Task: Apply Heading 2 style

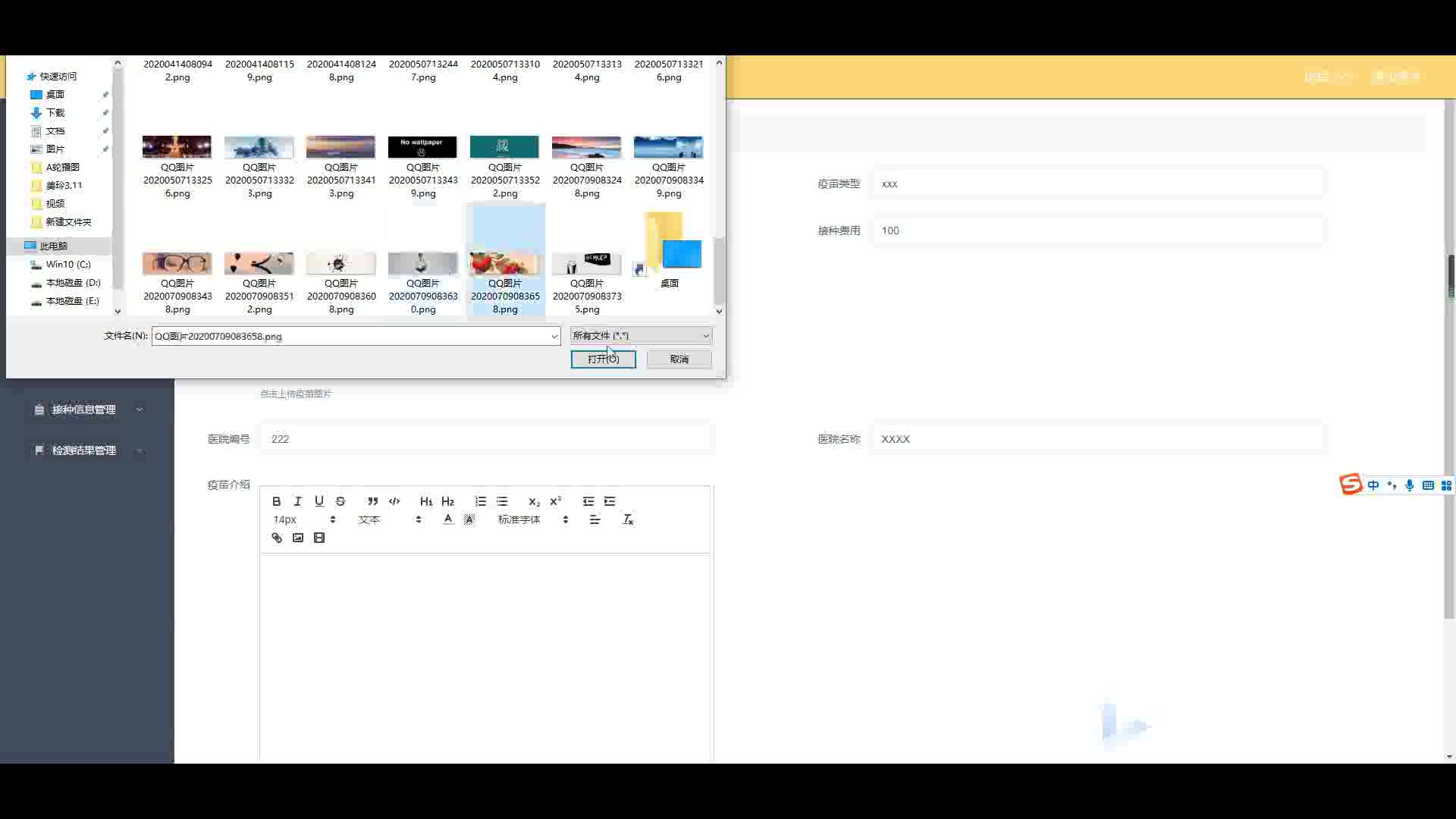Action: click(447, 501)
